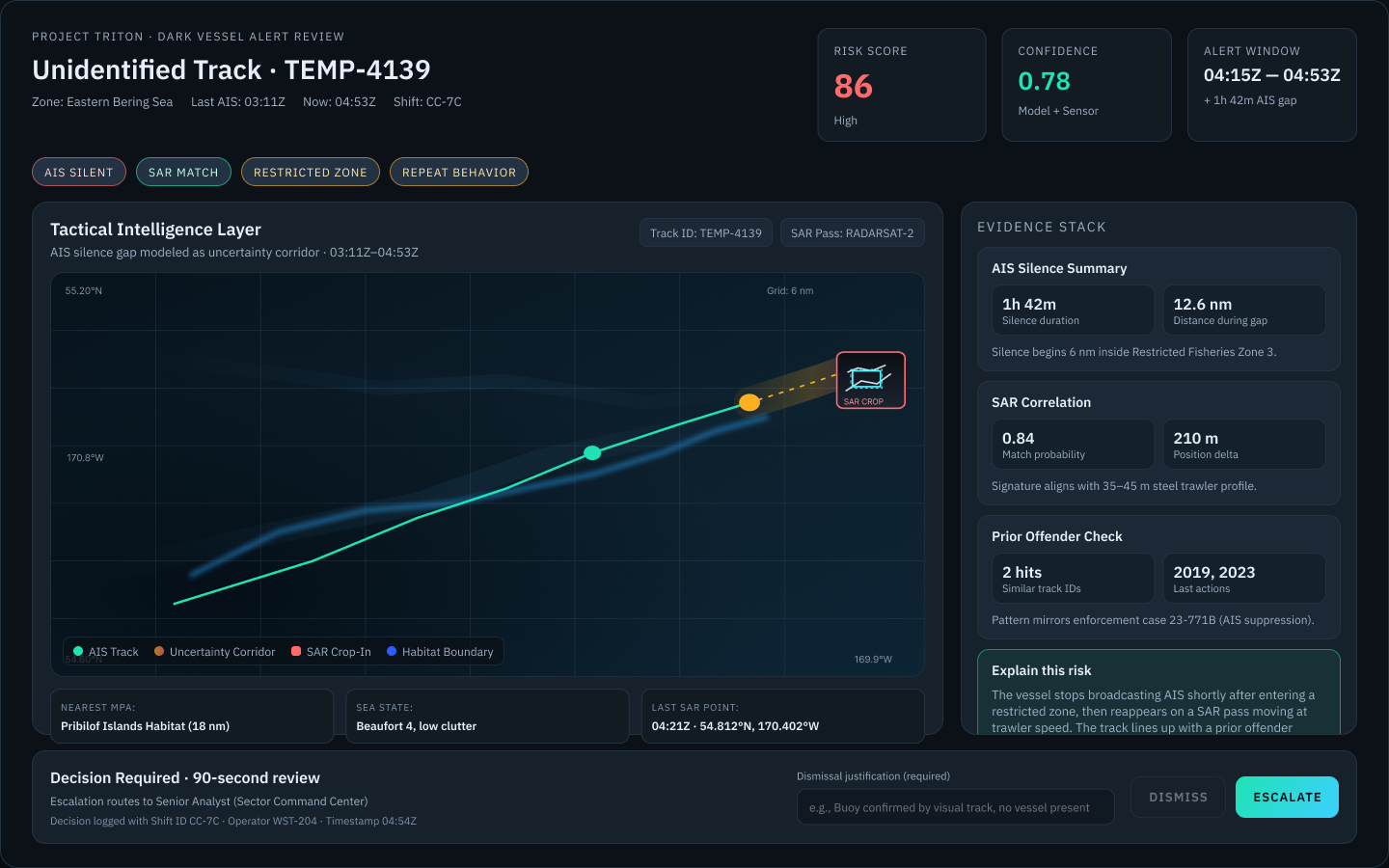Toggle the RESTRICTED ZONE filter pill
This screenshot has height=868, width=1389.
(310, 172)
